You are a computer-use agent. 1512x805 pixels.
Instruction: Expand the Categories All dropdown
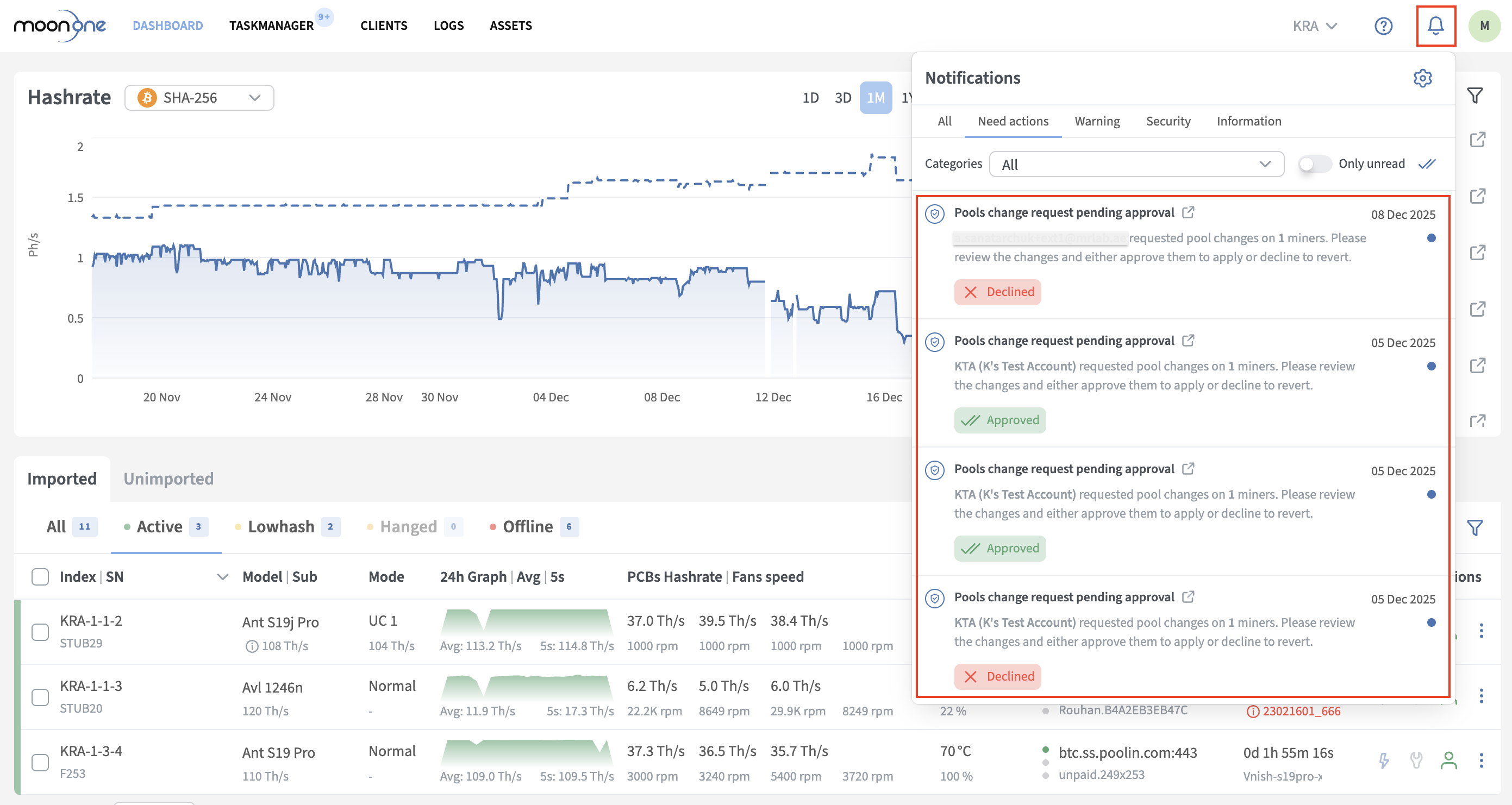[x=1136, y=164]
